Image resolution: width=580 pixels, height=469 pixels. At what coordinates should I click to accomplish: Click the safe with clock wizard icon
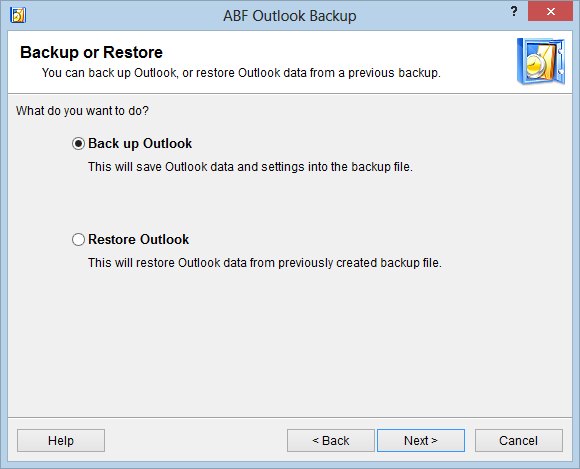pos(541,61)
